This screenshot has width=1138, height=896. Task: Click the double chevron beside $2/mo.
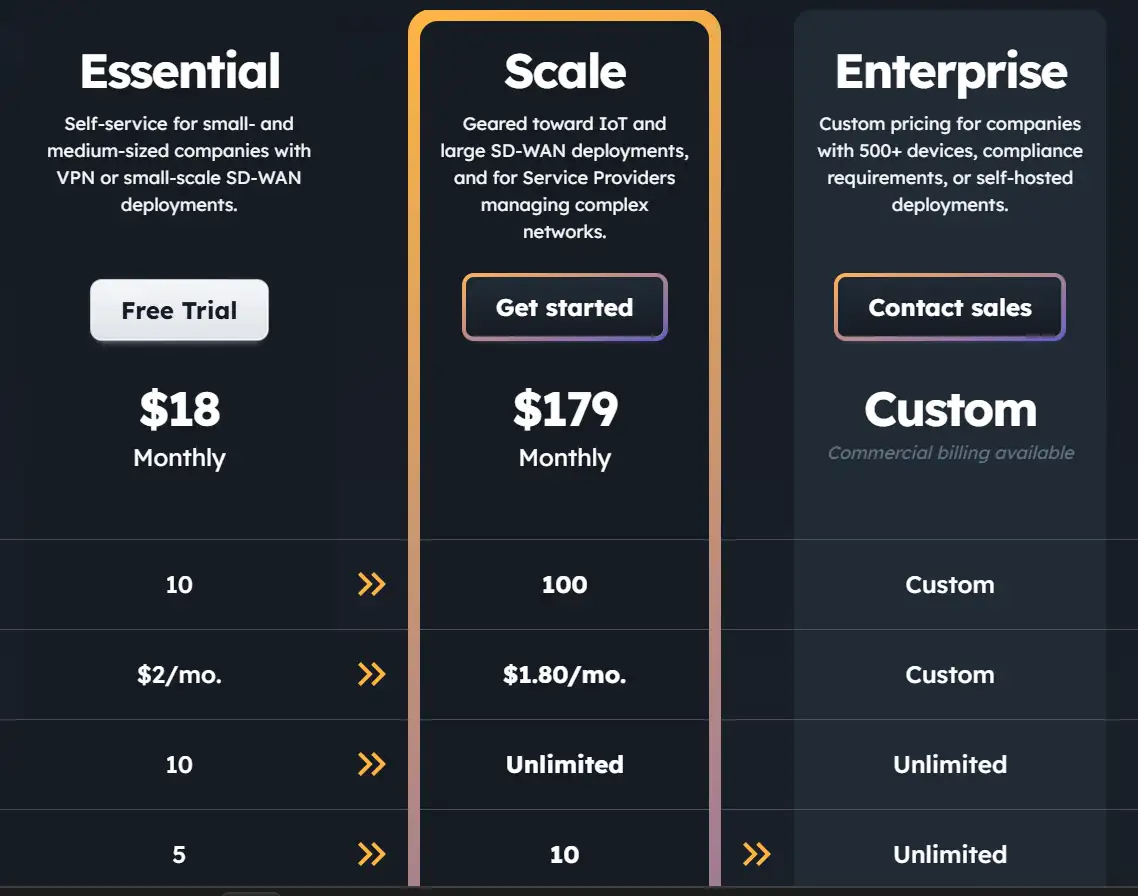tap(371, 674)
